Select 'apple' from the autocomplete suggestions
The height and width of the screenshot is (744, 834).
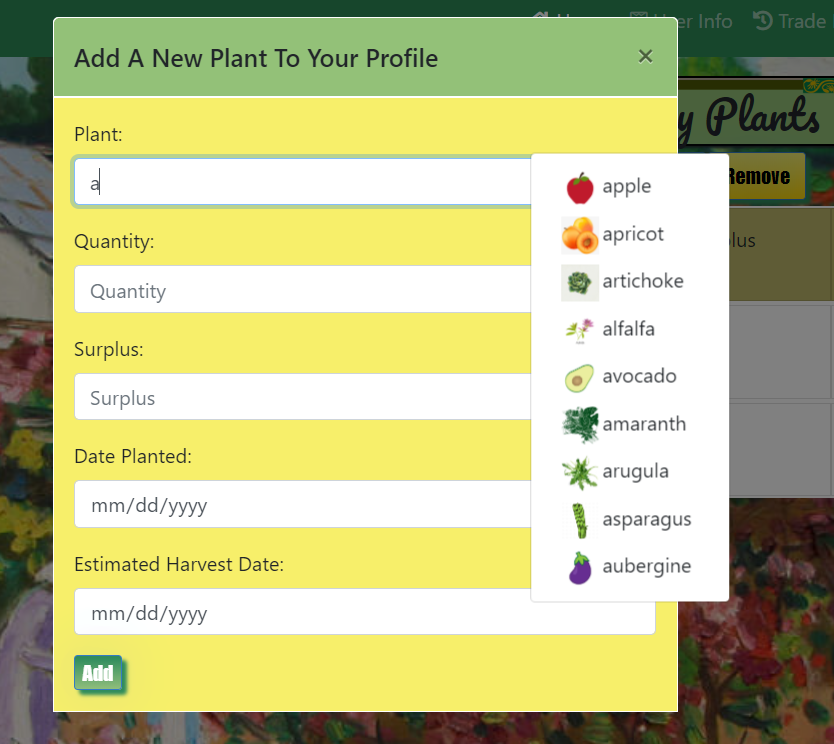tap(627, 187)
